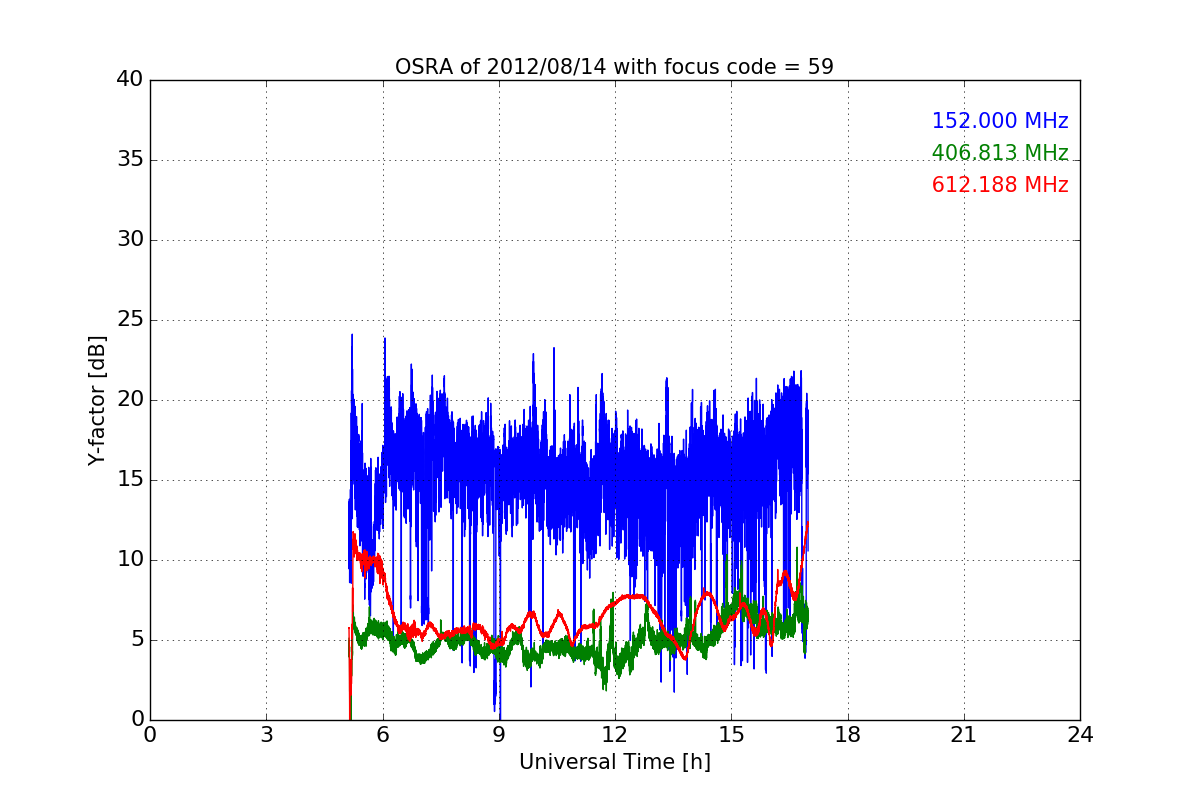Screen dimensions: 1200x800
Task: Click the 'Universal Time [h]' axis label
Action: pos(614,762)
